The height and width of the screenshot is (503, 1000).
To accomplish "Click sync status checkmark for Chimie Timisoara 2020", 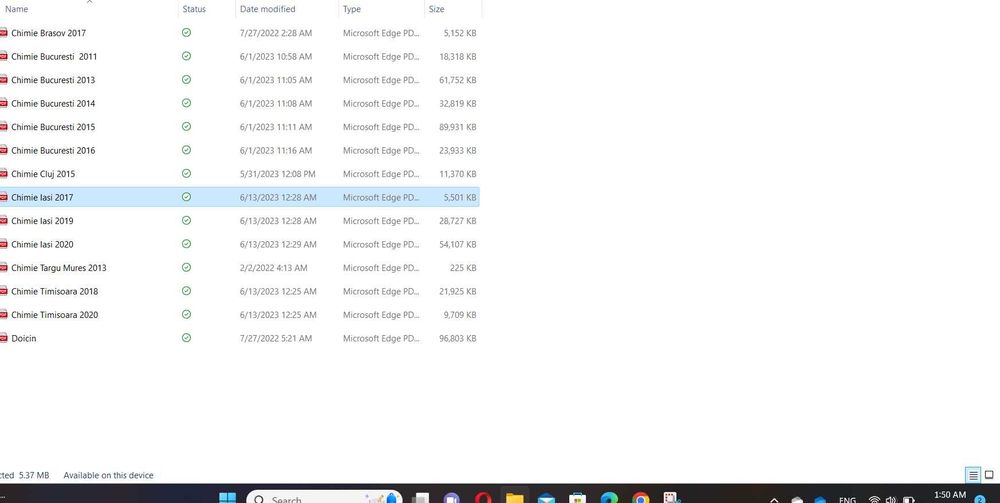I will pos(186,314).
